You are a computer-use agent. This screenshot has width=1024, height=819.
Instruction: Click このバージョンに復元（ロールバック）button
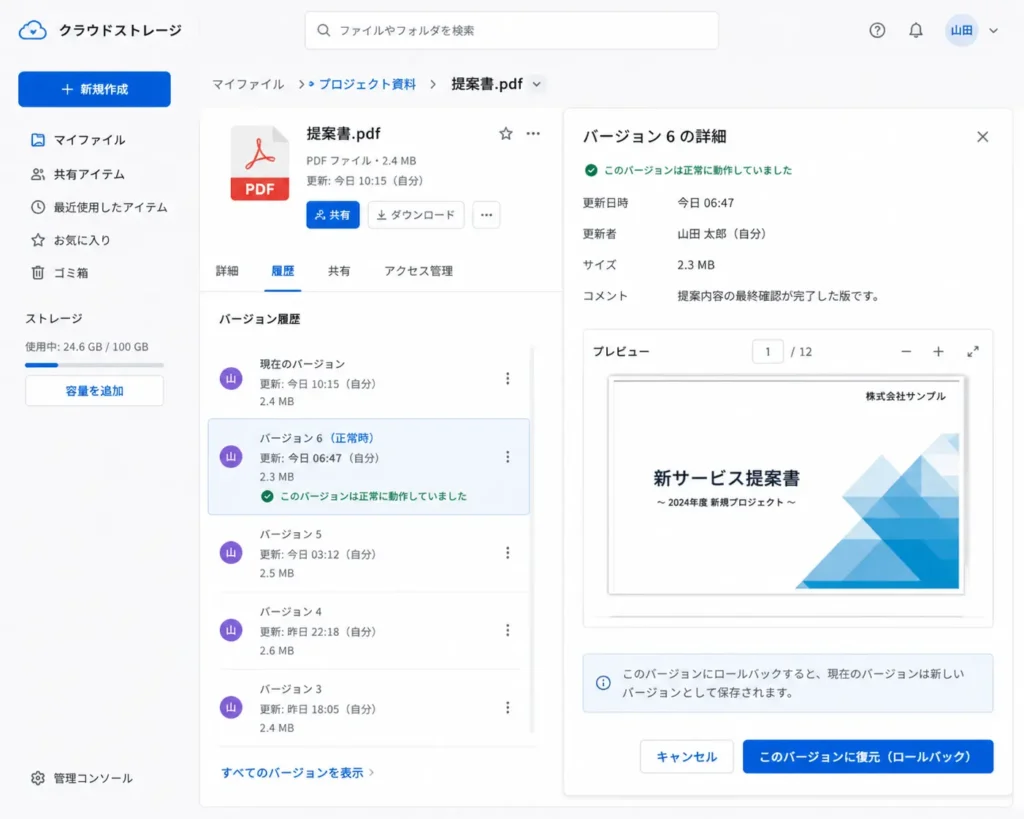point(868,756)
